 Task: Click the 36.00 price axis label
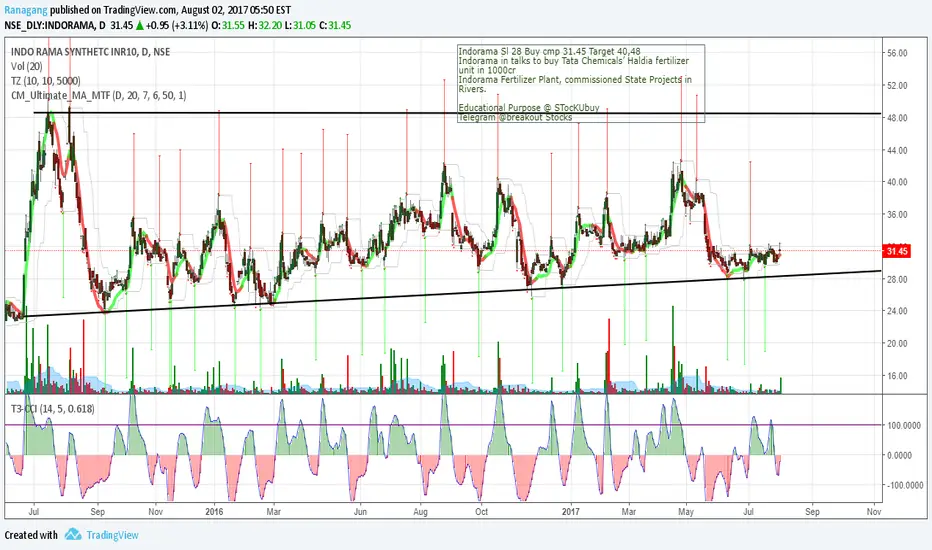pyautogui.click(x=898, y=214)
